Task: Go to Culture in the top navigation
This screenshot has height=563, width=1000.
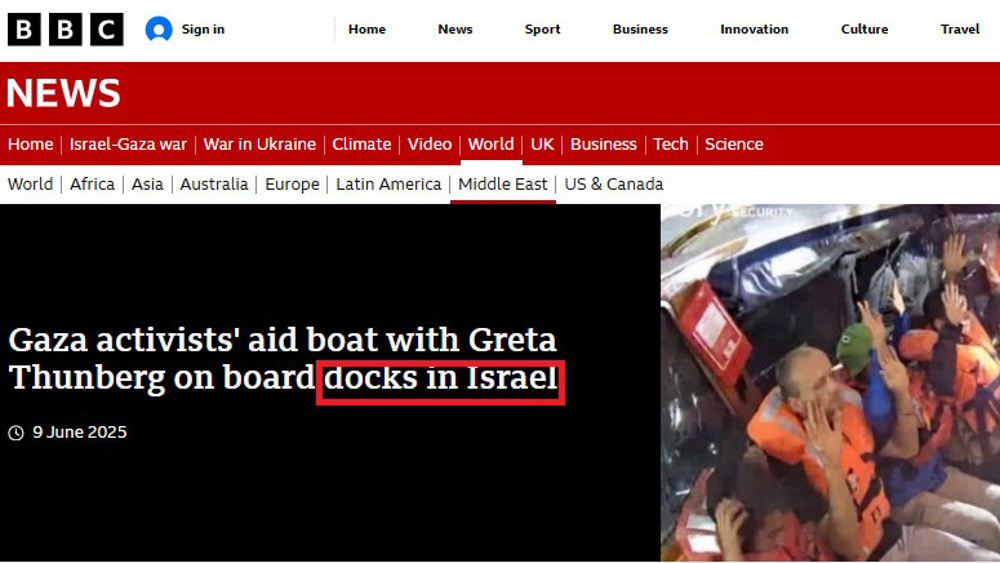Action: point(864,29)
